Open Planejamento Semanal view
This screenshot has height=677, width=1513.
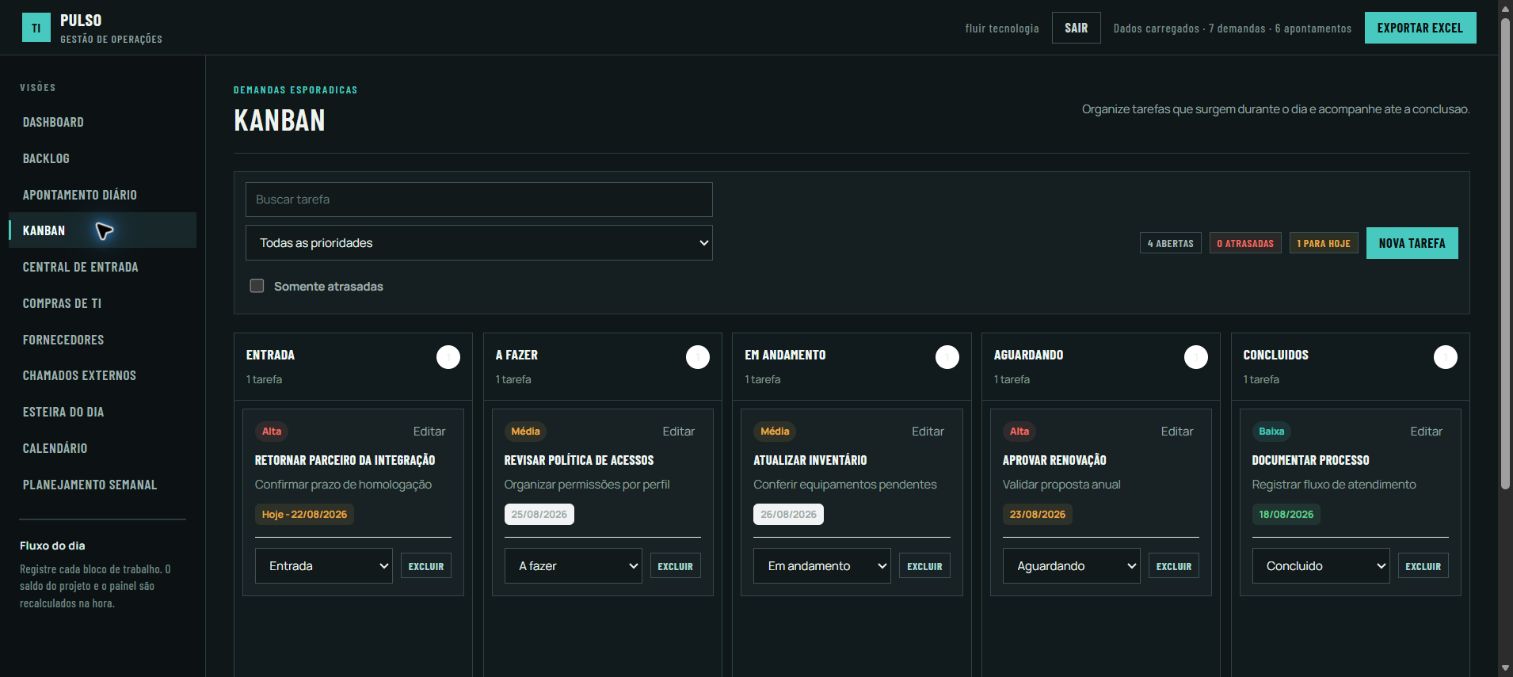[102, 485]
